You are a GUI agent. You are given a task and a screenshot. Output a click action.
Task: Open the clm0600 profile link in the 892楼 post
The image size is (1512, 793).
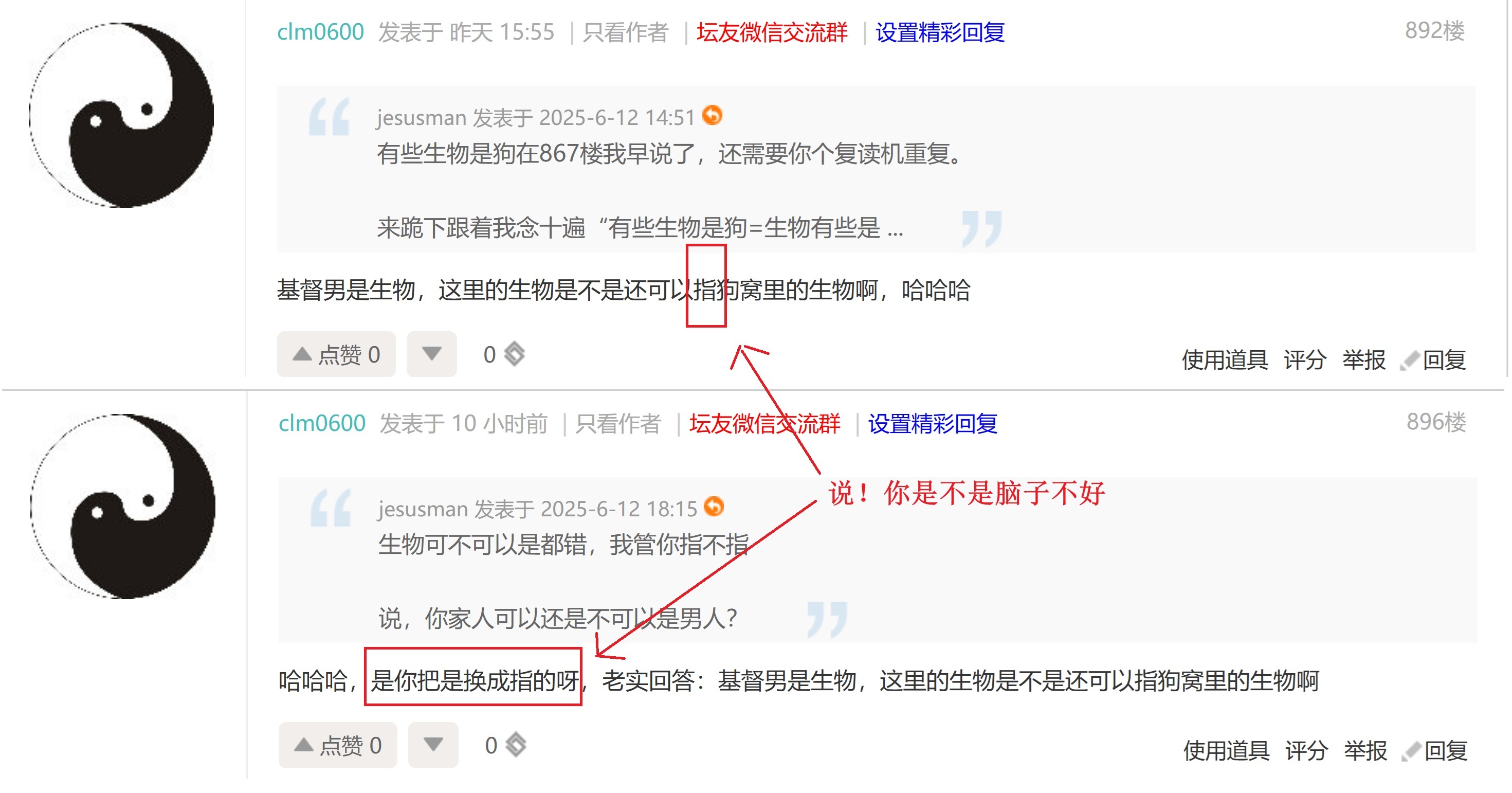(320, 32)
